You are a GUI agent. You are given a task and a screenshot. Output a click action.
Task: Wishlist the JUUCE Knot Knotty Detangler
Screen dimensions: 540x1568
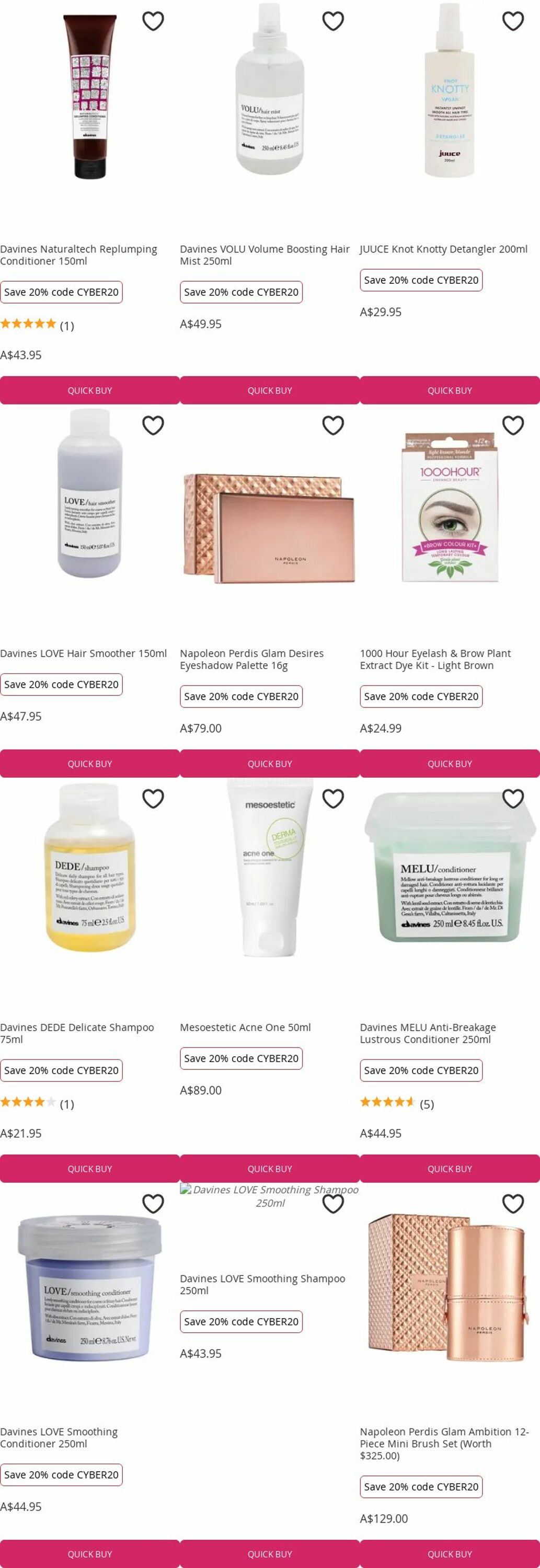click(513, 21)
